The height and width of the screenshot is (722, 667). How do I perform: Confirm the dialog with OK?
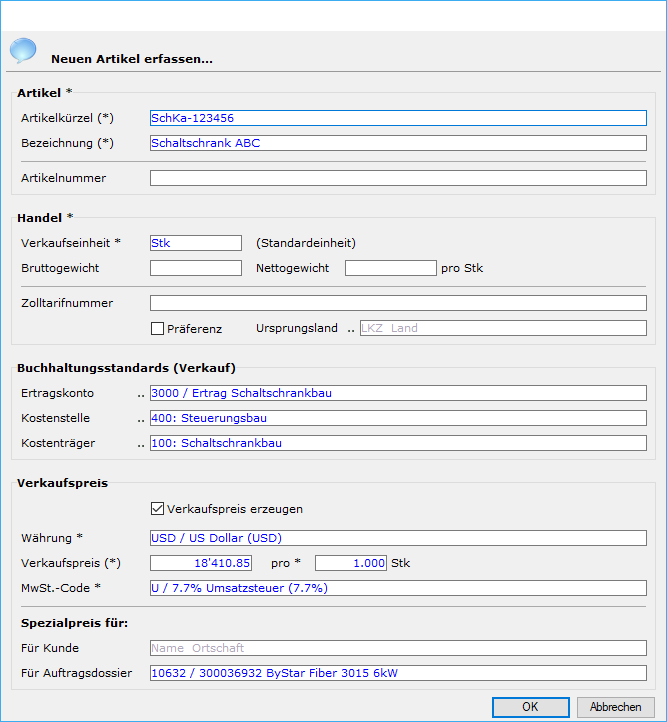click(x=530, y=707)
